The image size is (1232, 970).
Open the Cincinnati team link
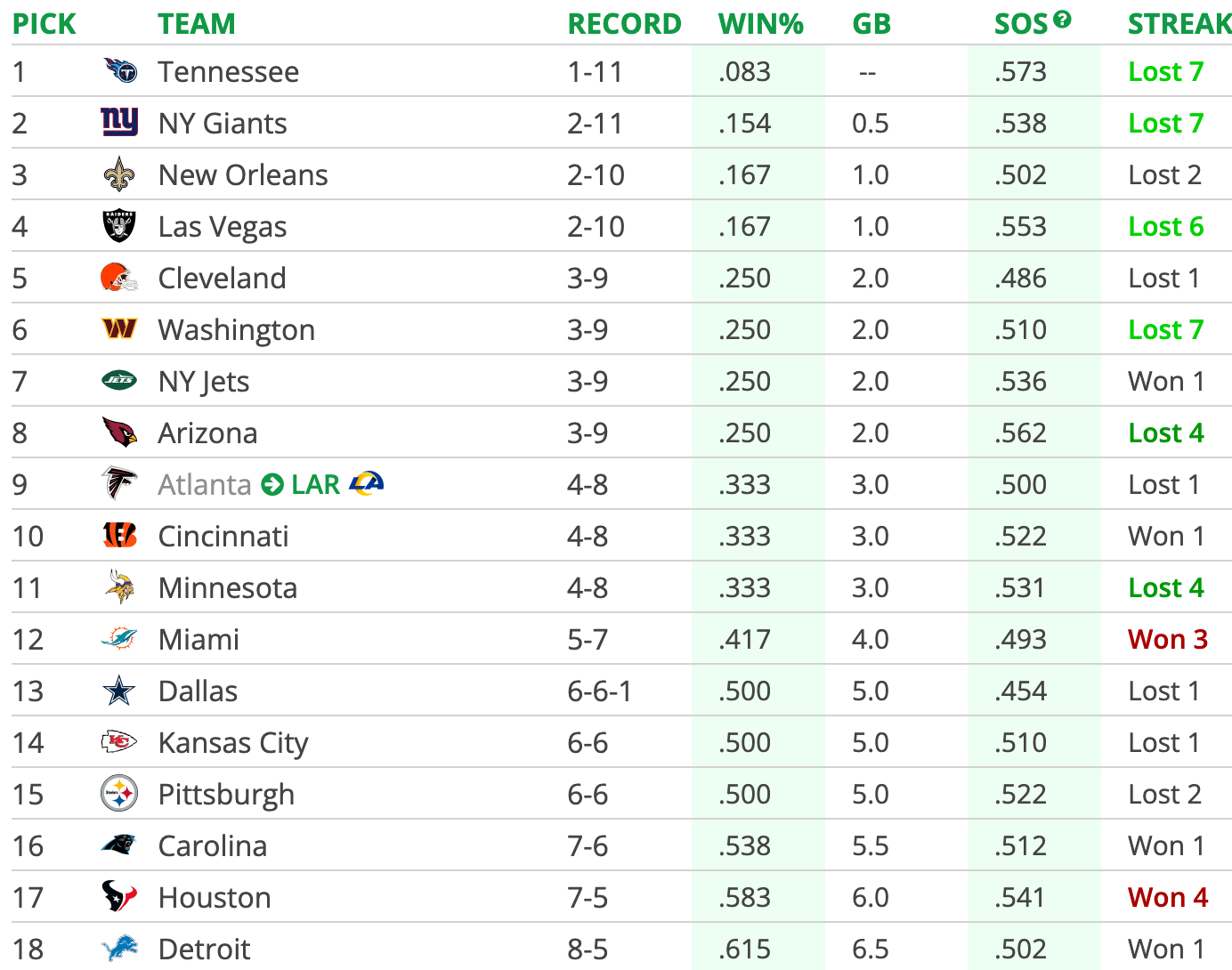click(223, 537)
